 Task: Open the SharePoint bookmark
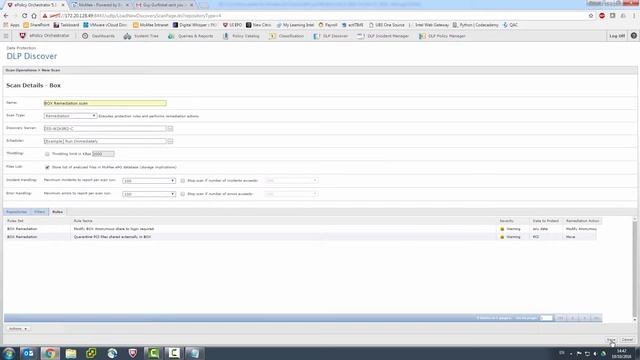coord(36,25)
